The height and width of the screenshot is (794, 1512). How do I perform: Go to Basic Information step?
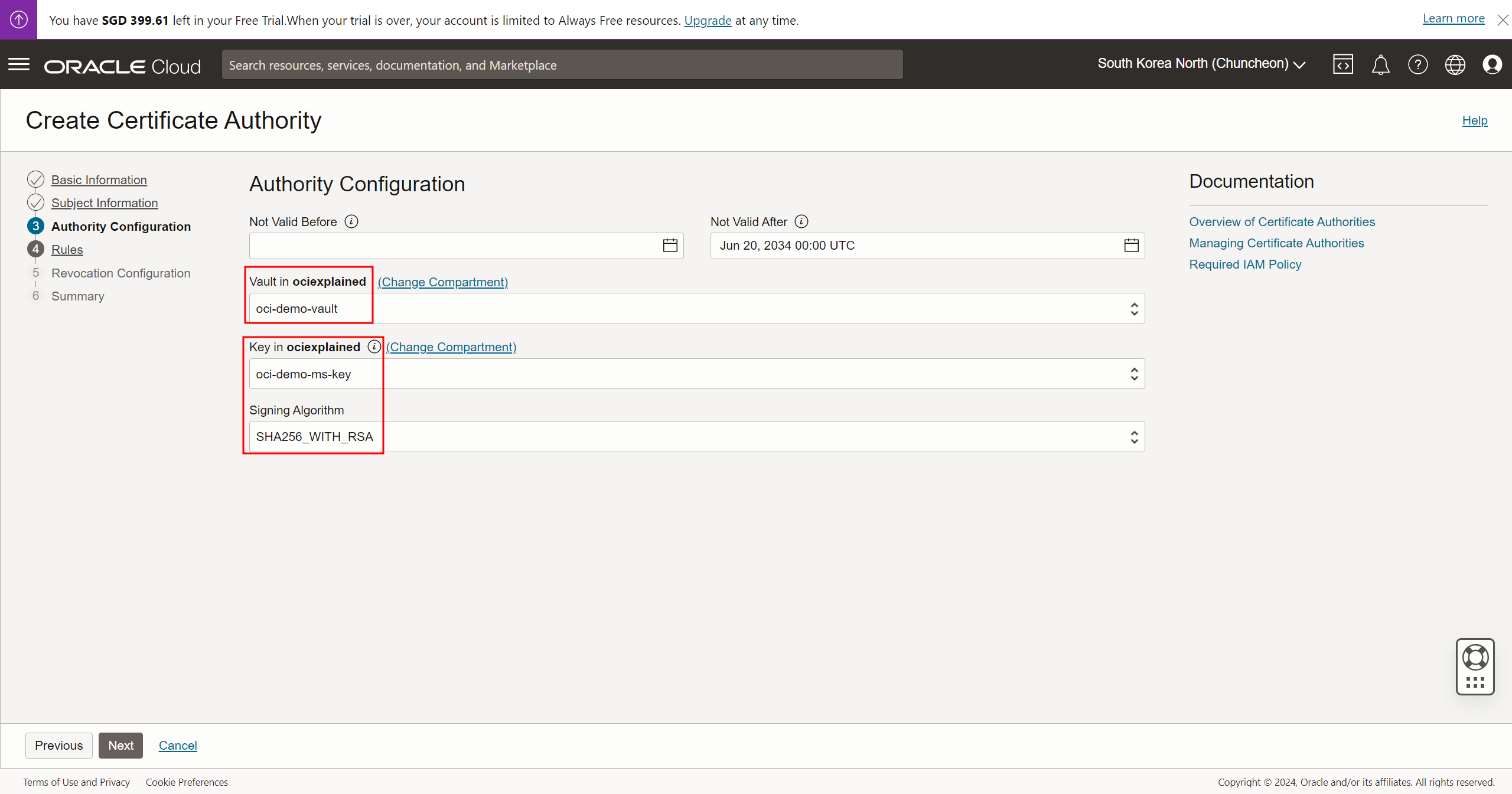pos(99,180)
